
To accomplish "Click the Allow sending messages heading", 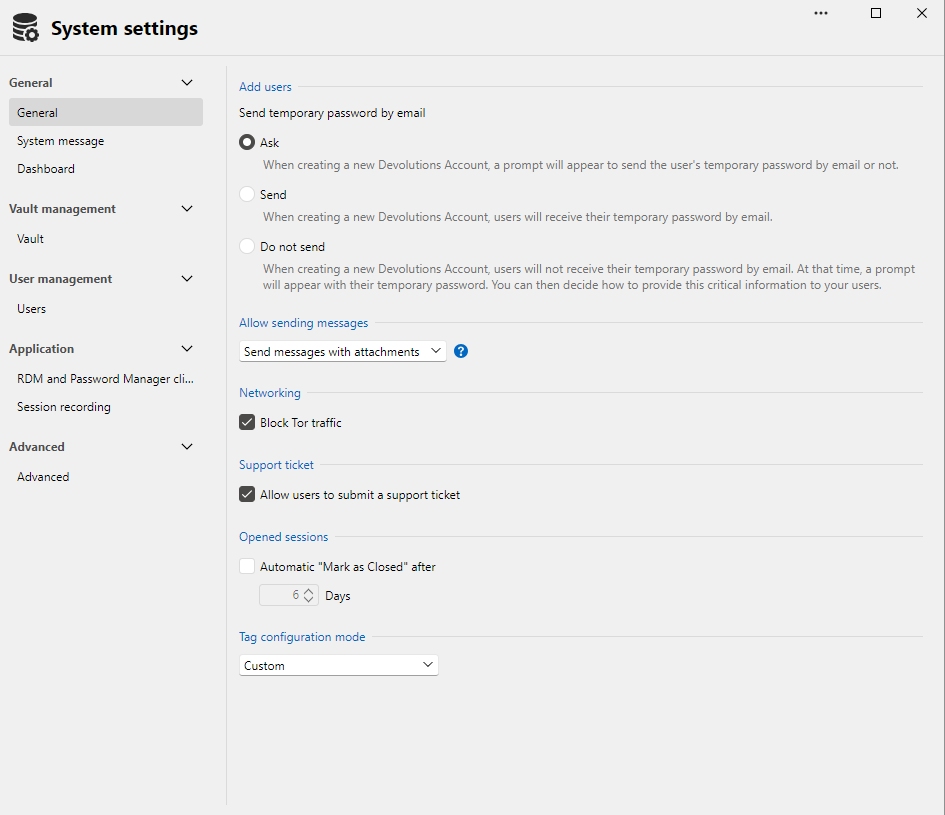I will click(303, 323).
